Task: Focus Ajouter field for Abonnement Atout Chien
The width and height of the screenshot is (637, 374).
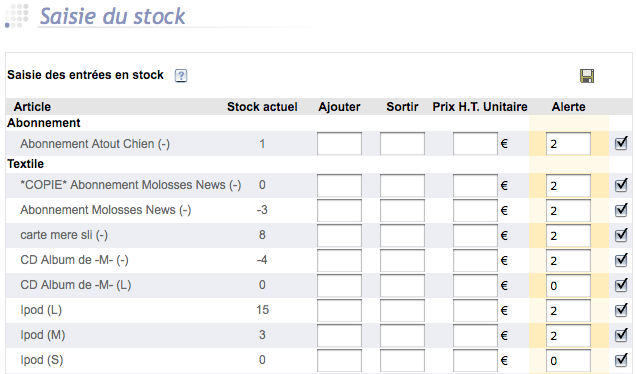Action: [x=339, y=143]
